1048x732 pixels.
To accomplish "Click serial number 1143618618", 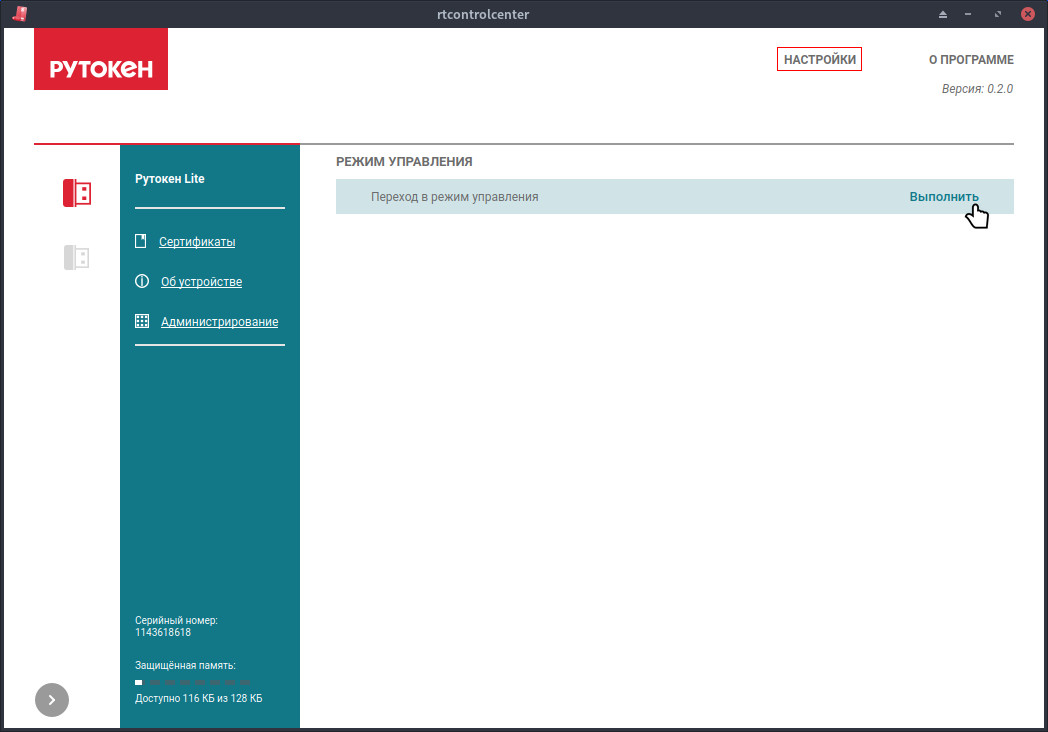I will [x=163, y=632].
